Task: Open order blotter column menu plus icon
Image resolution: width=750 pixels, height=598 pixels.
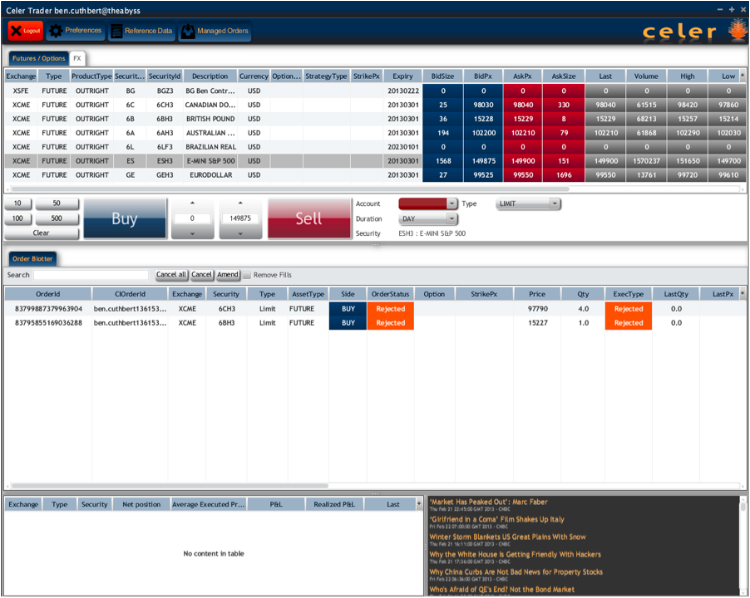Action: (x=742, y=294)
